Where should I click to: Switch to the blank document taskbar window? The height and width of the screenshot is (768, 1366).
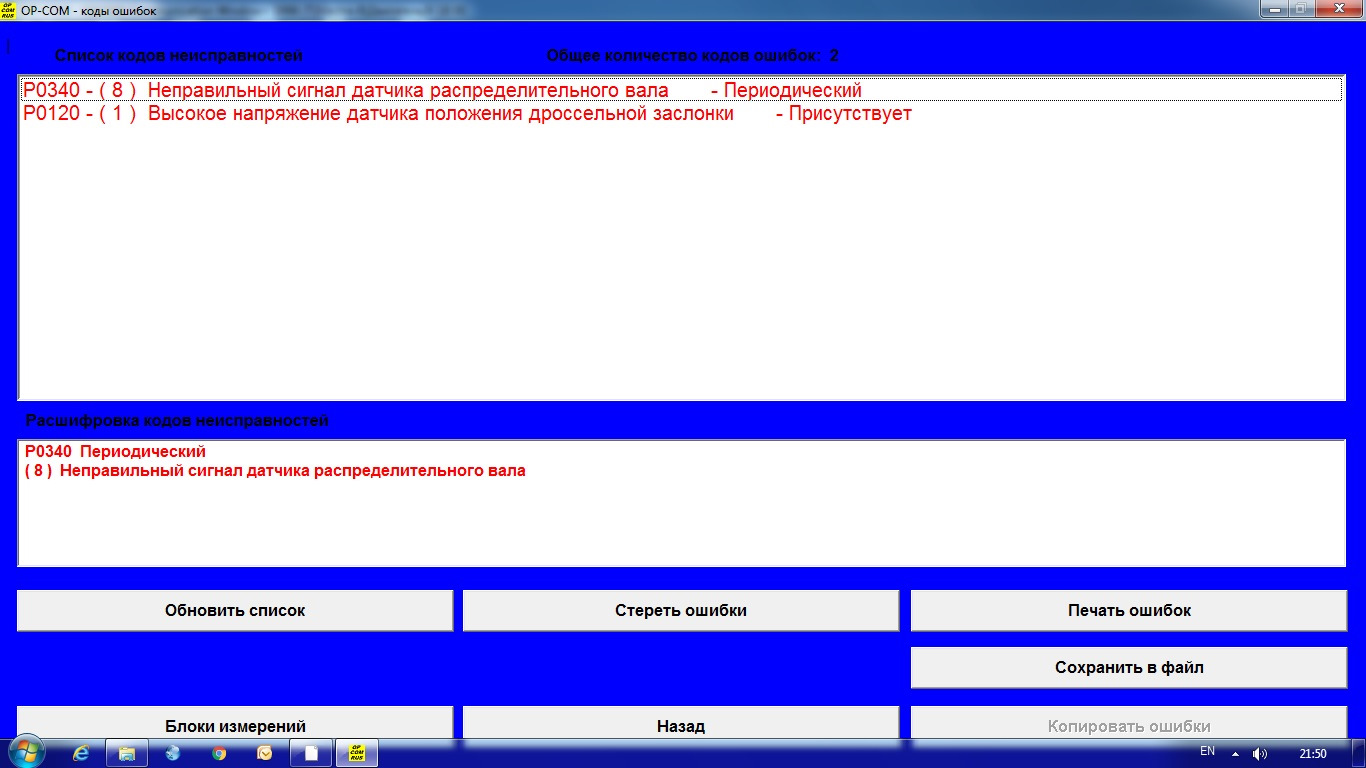click(x=311, y=753)
